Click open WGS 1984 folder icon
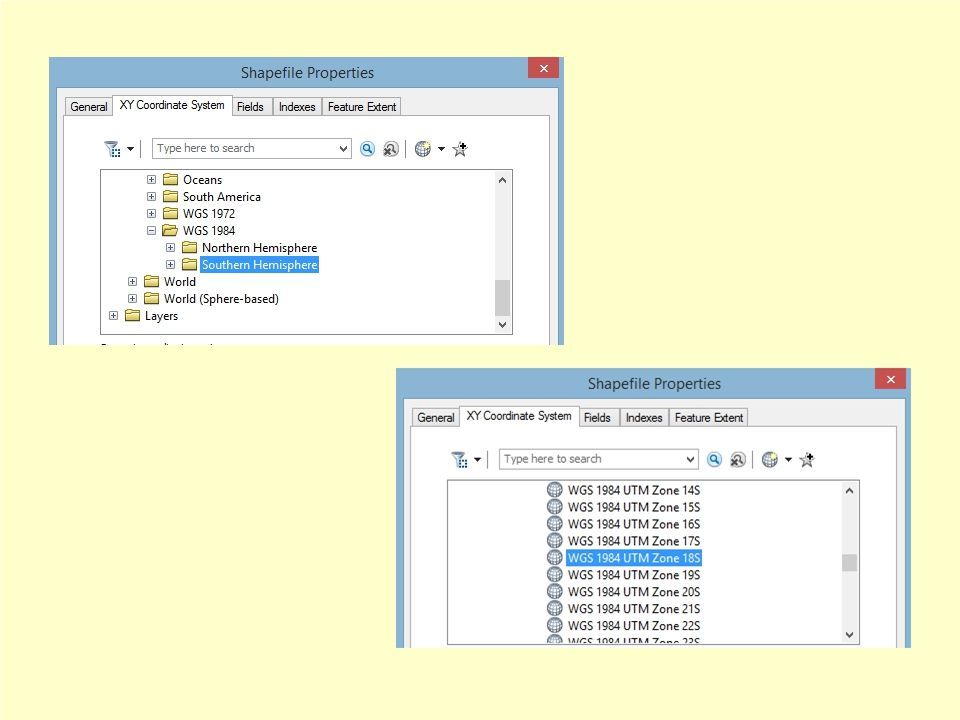Viewport: 960px width, 720px height. (170, 231)
